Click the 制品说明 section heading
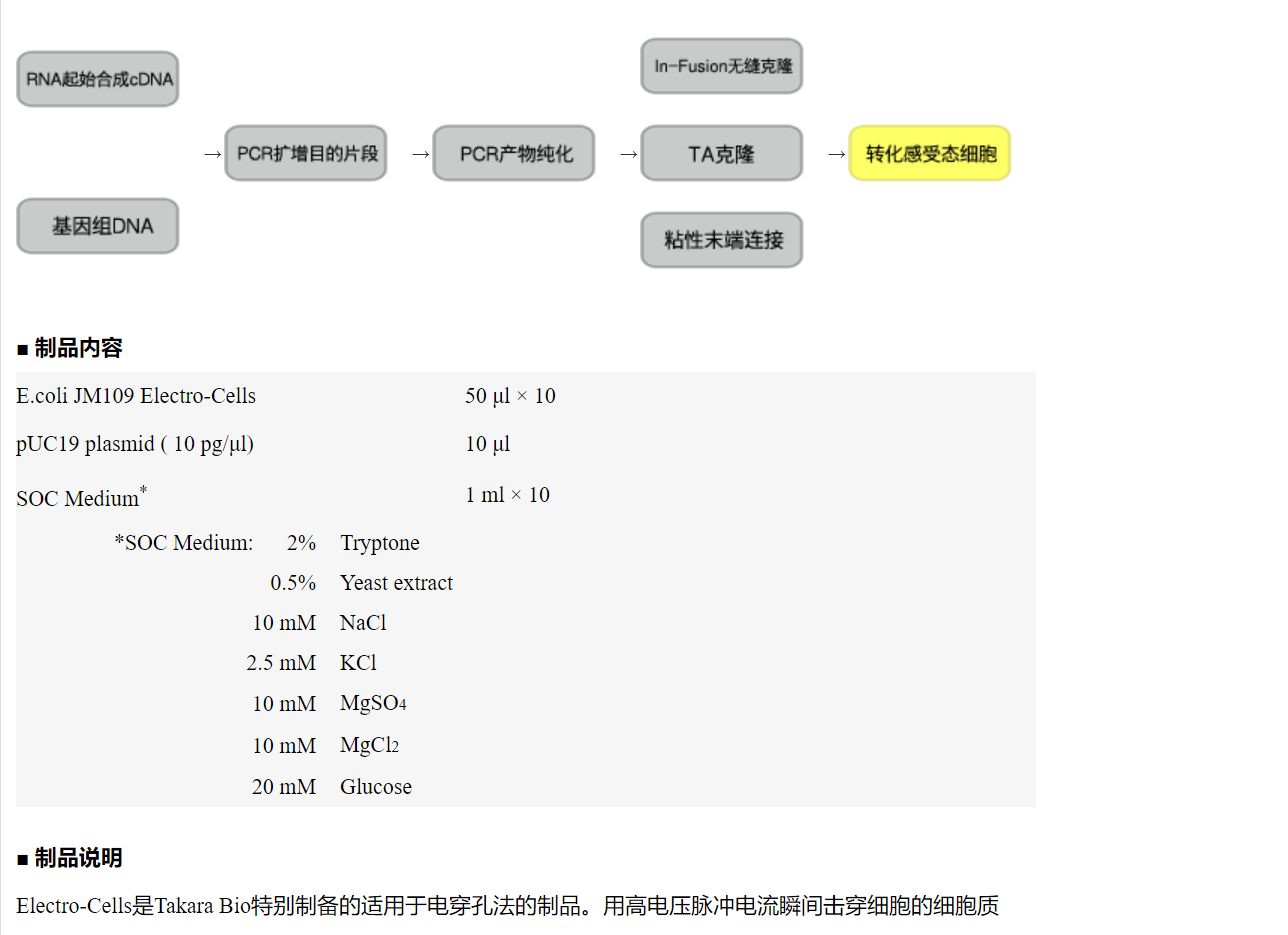This screenshot has width=1288, height=935. [78, 858]
